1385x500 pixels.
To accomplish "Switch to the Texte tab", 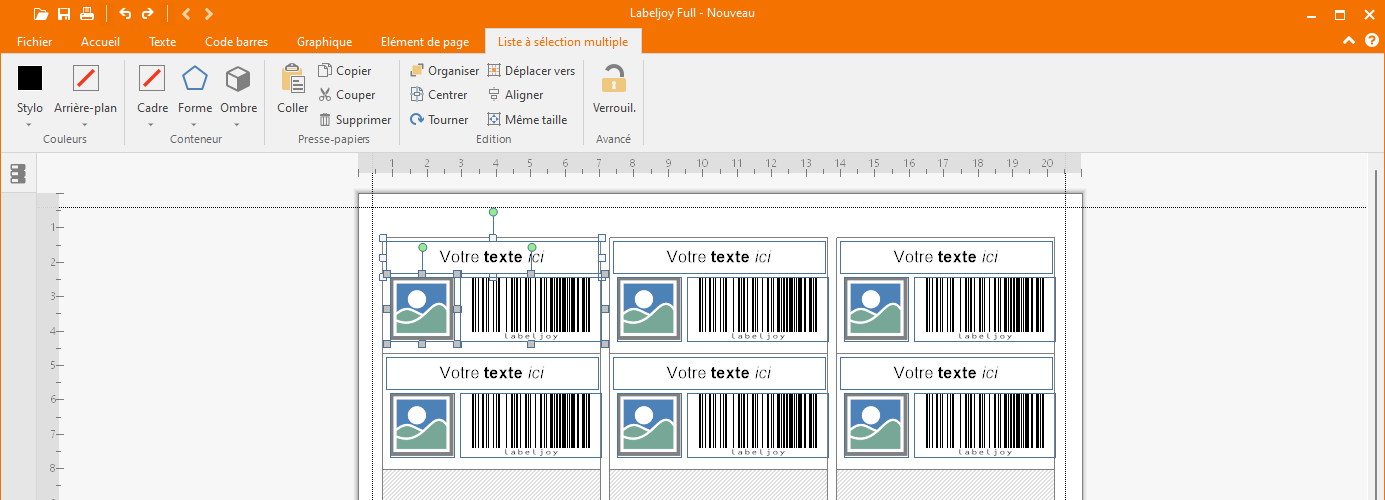I will 162,42.
